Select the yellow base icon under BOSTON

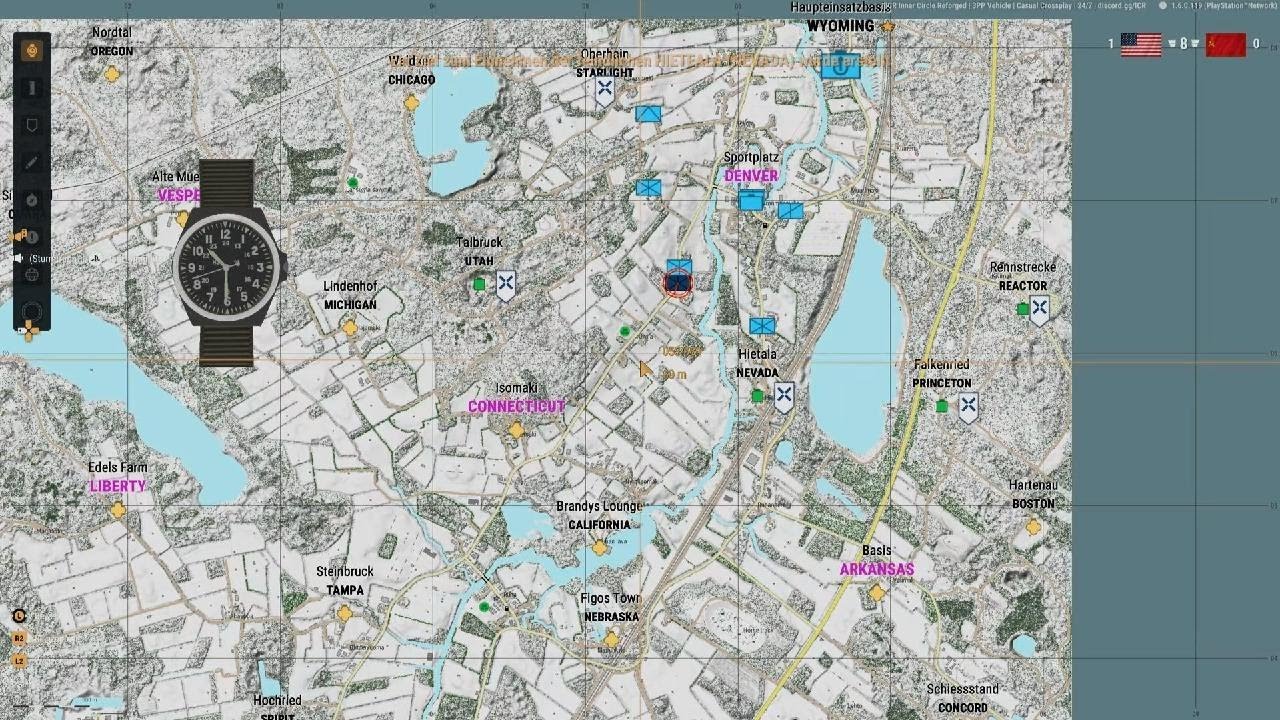pyautogui.click(x=1033, y=527)
